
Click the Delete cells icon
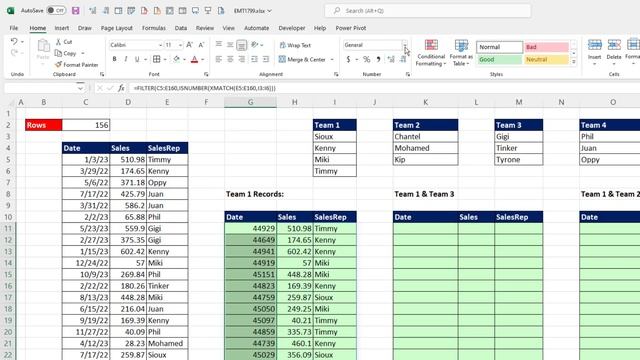pyautogui.click(x=614, y=44)
